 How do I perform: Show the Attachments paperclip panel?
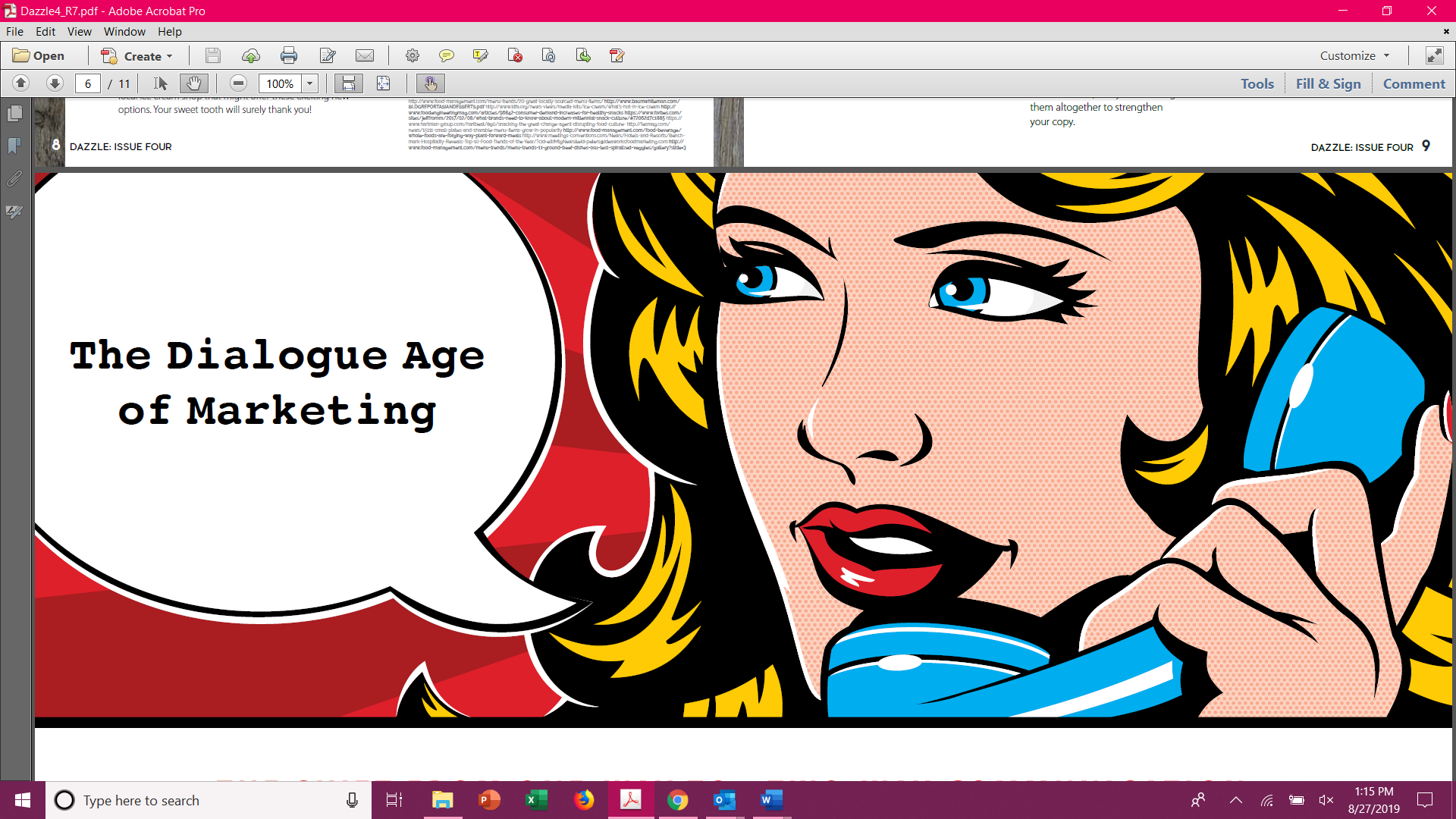point(14,179)
